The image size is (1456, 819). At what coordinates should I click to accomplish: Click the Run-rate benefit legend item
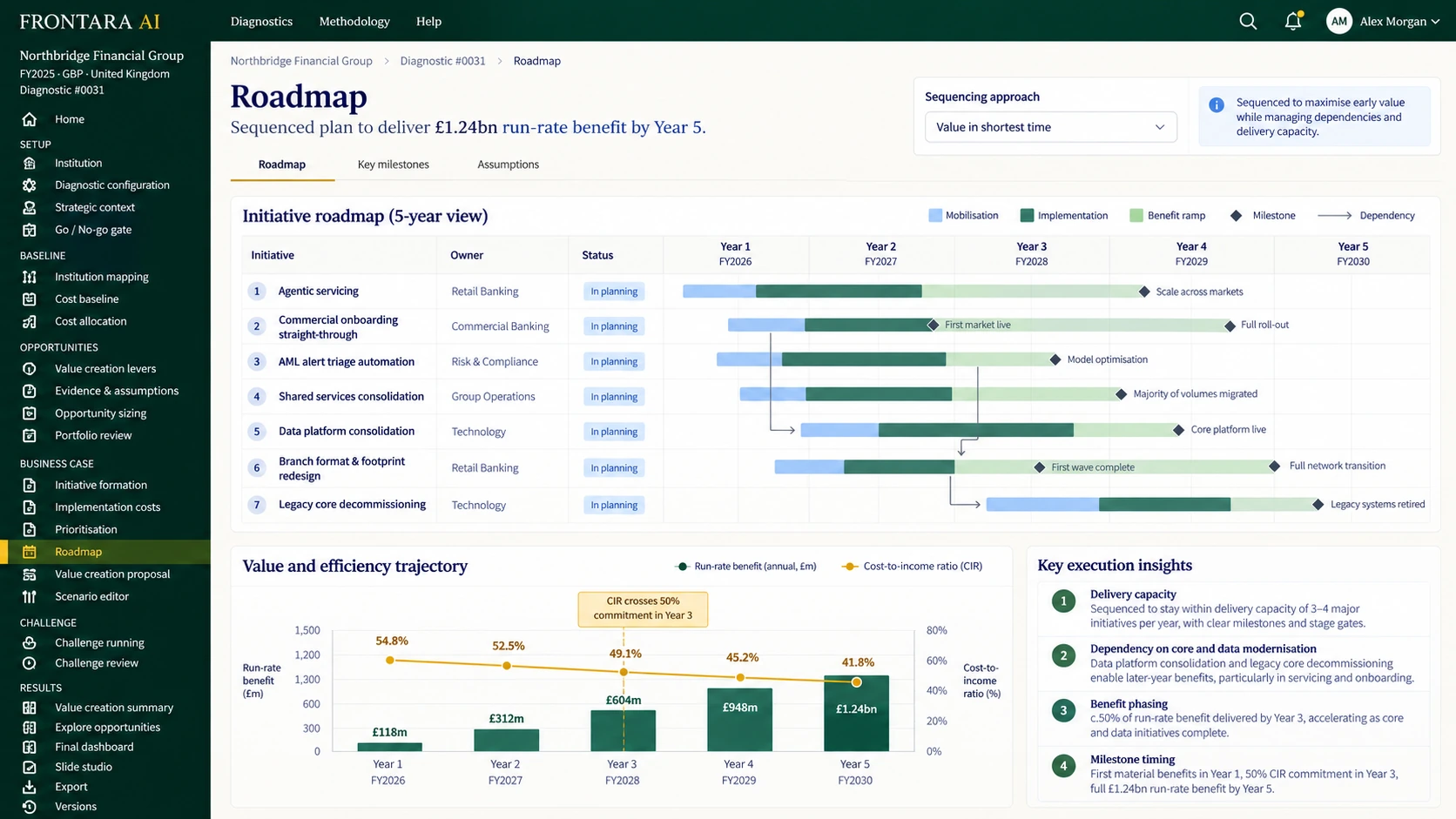tap(746, 567)
